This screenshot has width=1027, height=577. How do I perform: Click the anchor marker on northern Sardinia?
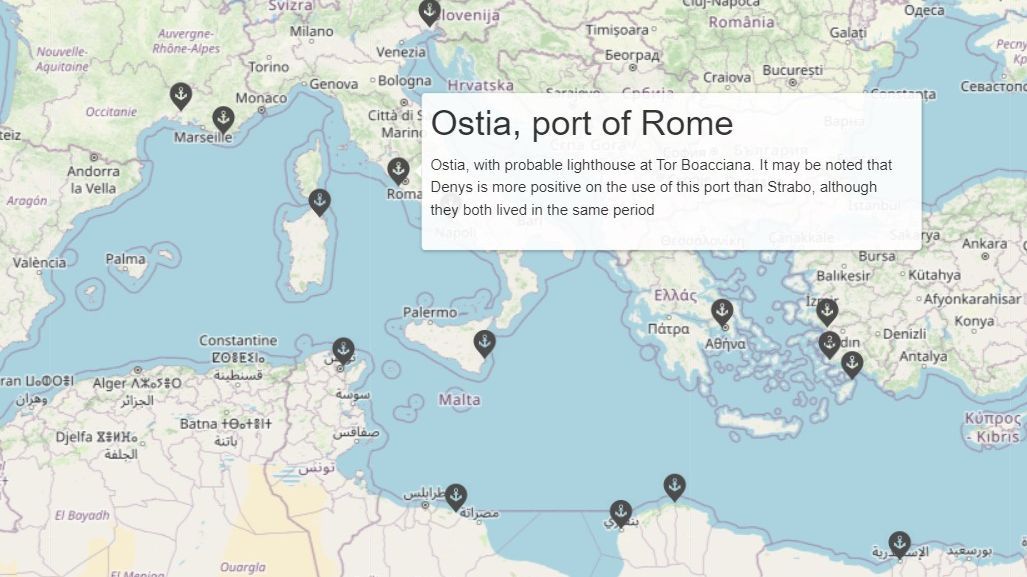pyautogui.click(x=320, y=202)
